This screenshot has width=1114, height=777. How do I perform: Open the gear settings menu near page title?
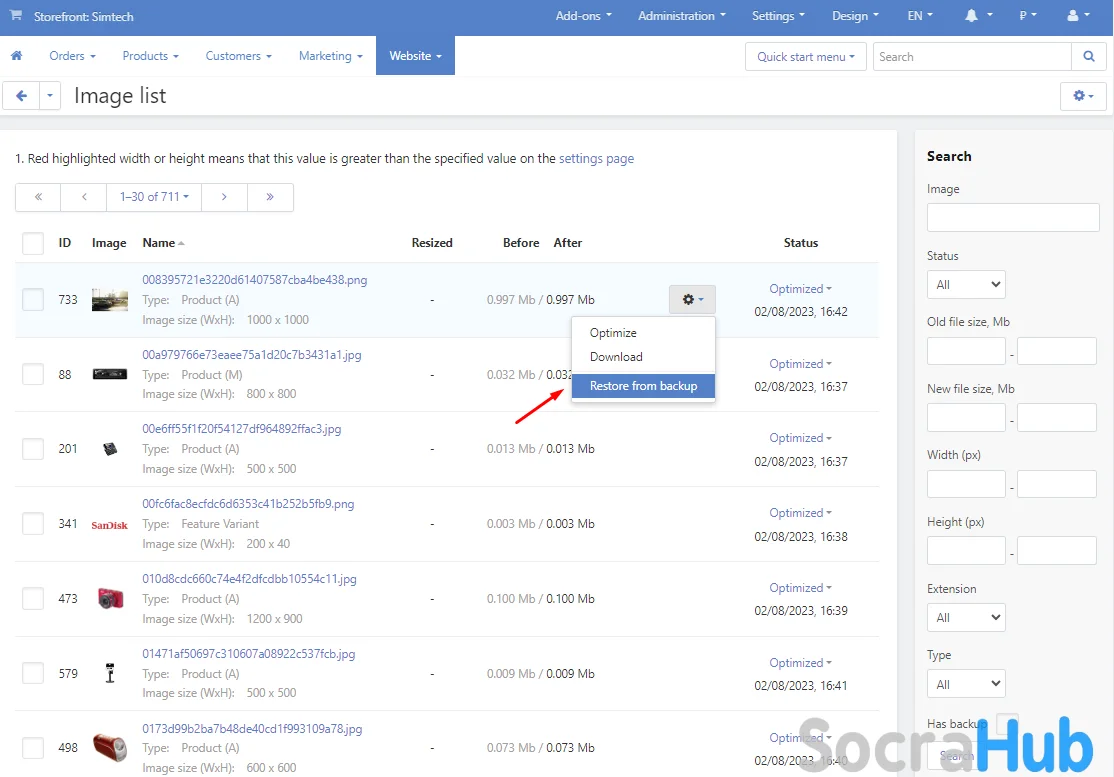tap(1083, 96)
